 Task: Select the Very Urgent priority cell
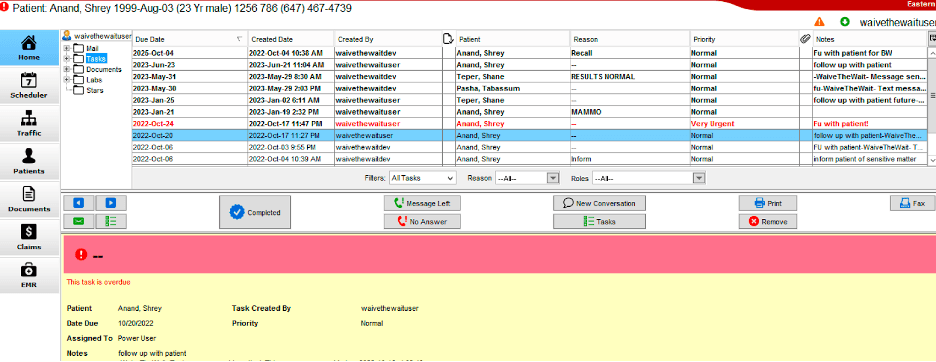(x=744, y=124)
